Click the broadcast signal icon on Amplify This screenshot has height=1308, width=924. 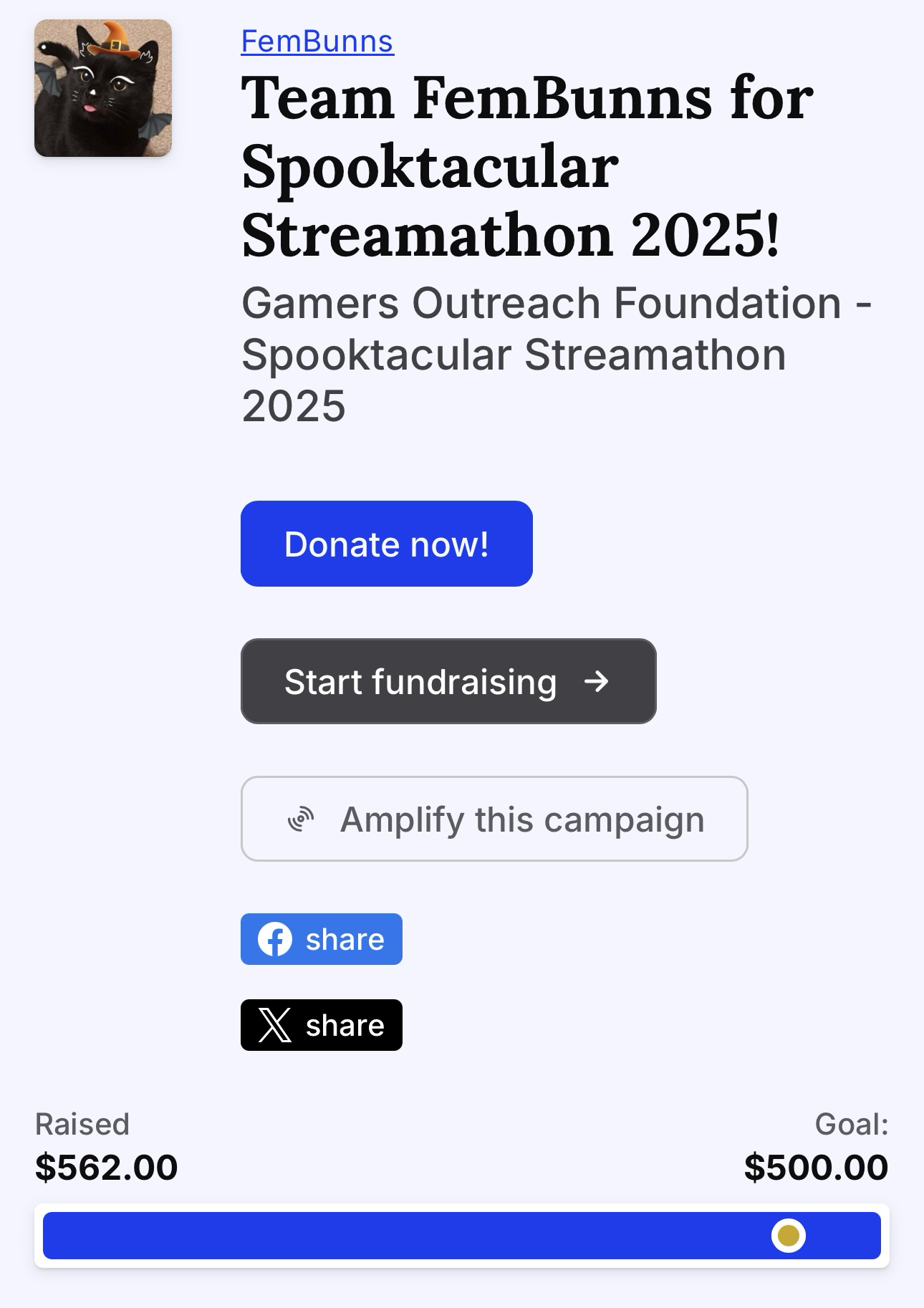click(x=301, y=819)
